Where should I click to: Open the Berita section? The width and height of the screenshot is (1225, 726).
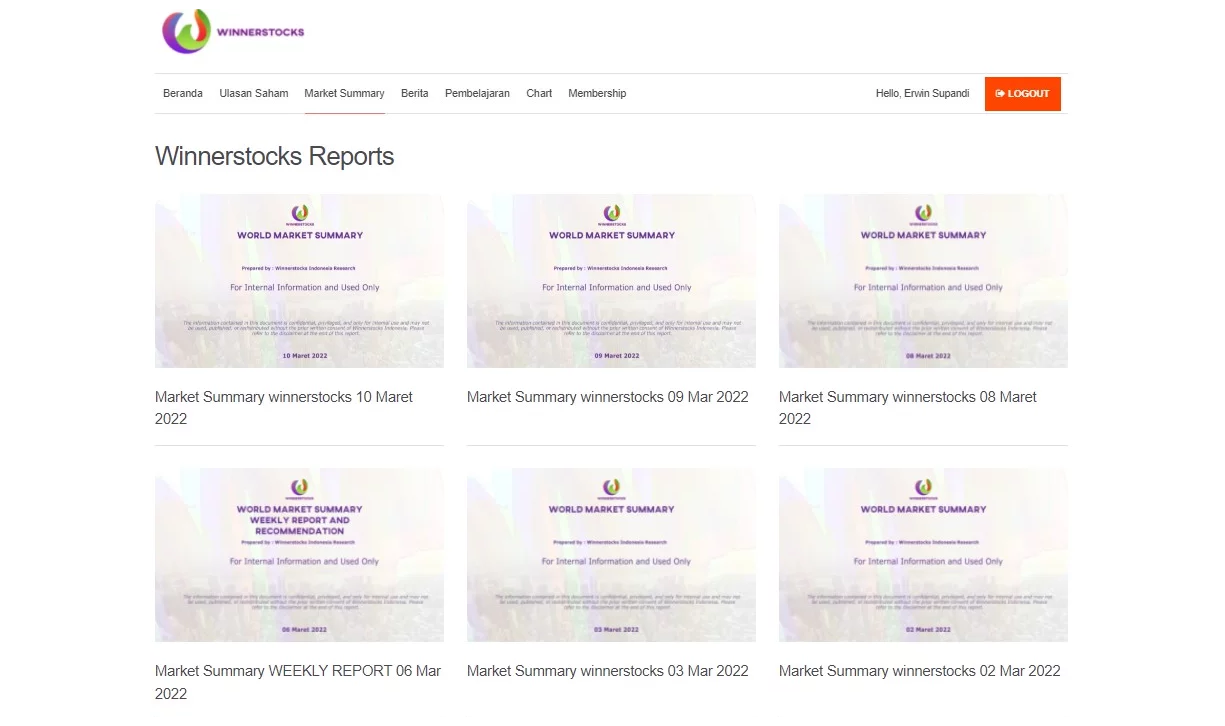coord(414,93)
